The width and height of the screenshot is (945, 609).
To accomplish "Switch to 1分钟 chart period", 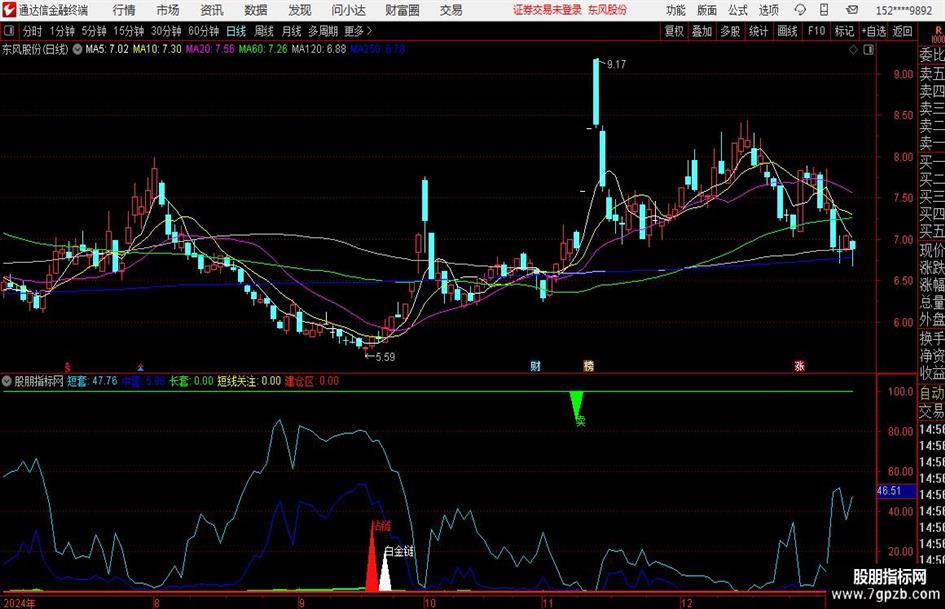I will click(62, 31).
